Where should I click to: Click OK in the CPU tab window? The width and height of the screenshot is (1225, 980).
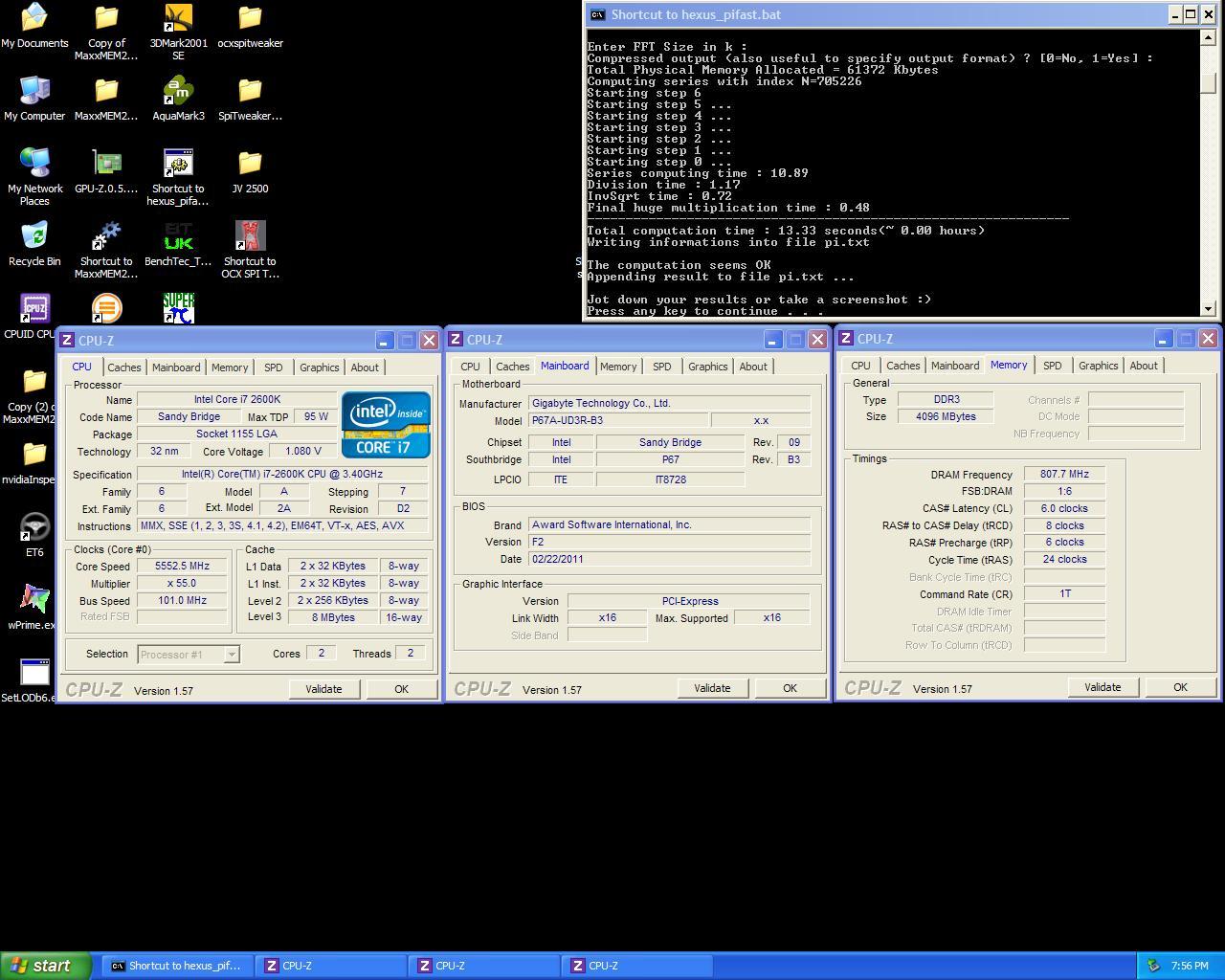(401, 689)
